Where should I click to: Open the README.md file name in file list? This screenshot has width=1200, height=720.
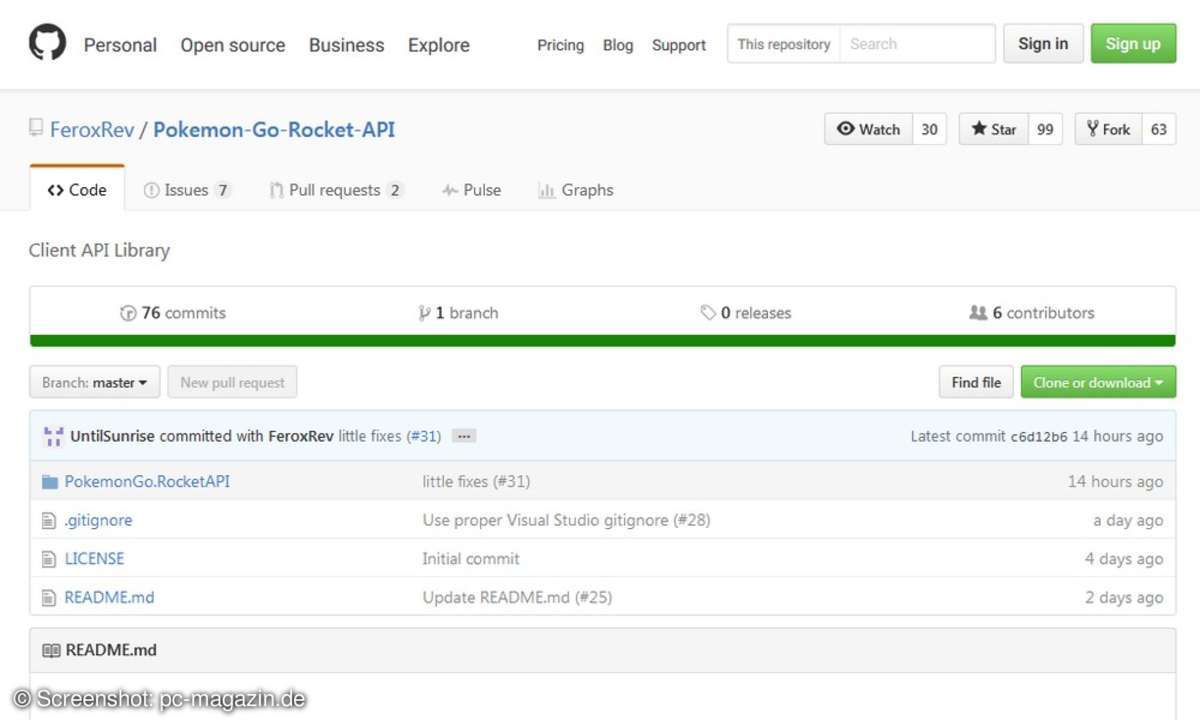click(109, 597)
